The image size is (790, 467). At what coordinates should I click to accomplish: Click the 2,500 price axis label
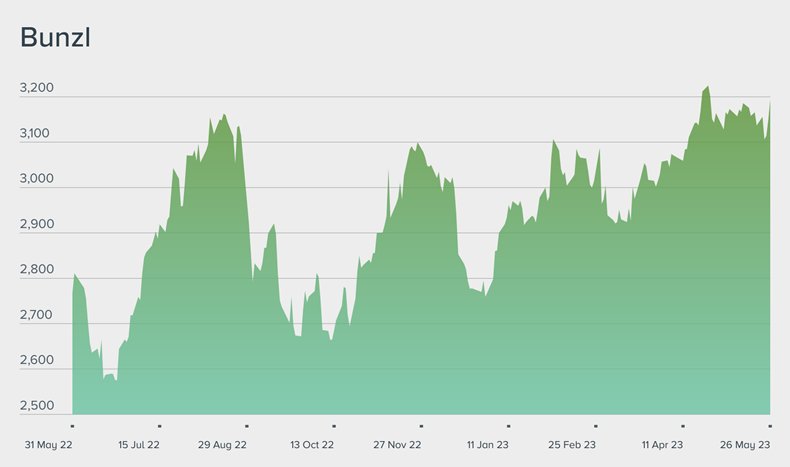point(37,406)
